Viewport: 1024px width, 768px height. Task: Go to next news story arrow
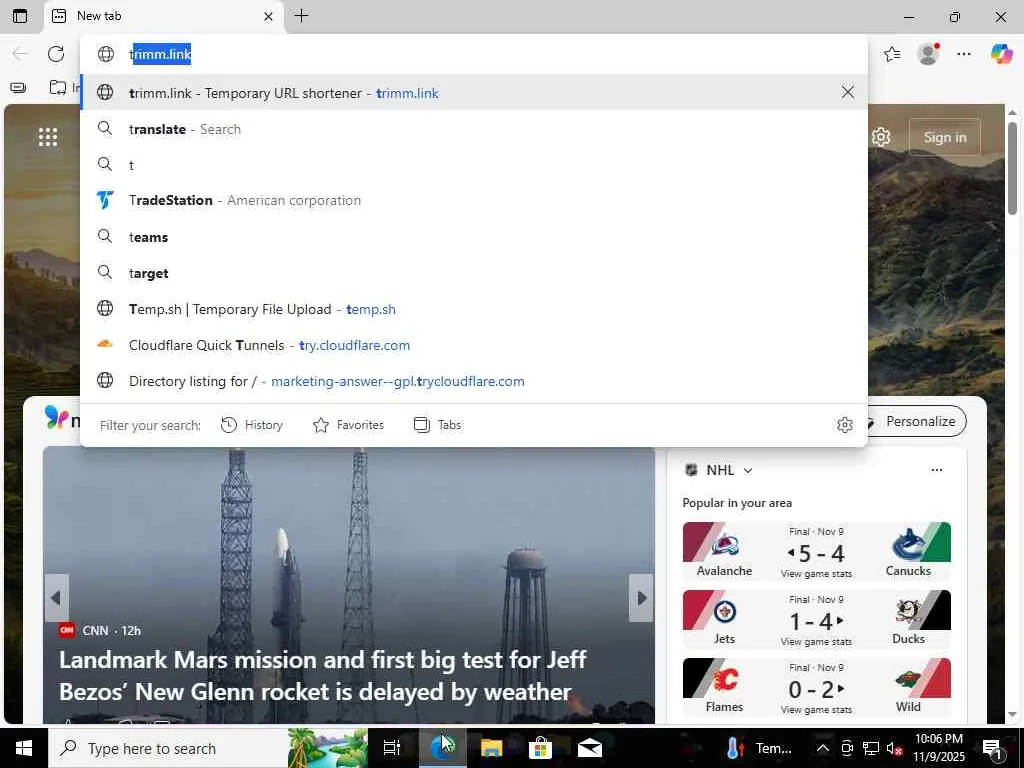(641, 598)
